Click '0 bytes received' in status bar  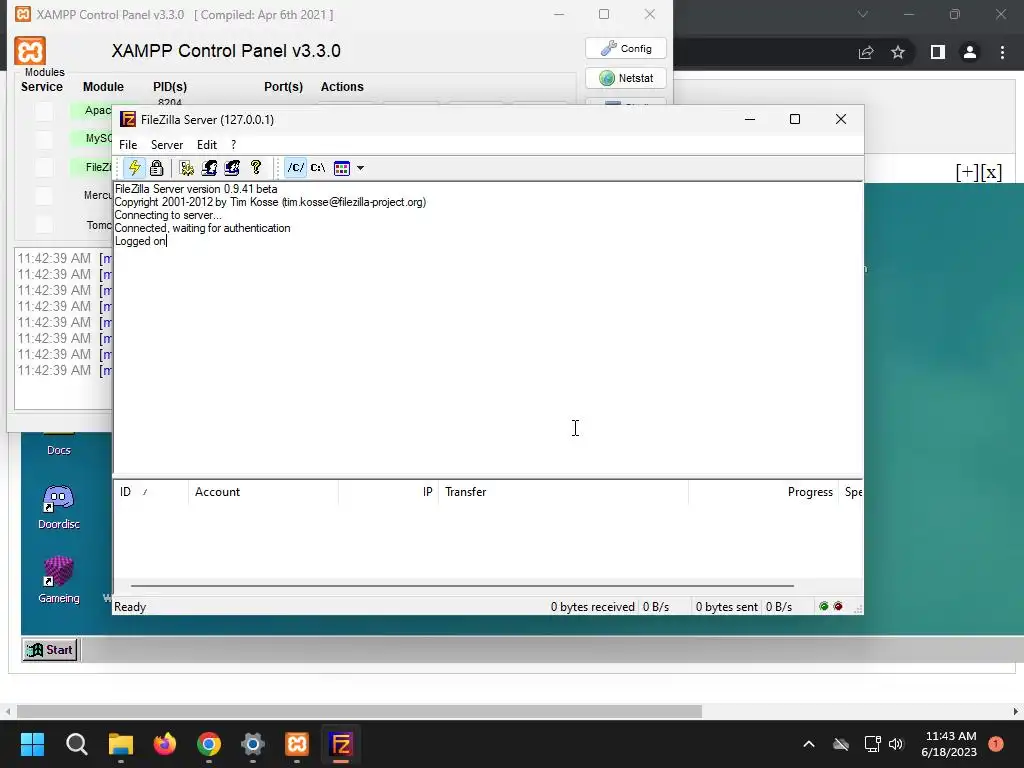[592, 607]
